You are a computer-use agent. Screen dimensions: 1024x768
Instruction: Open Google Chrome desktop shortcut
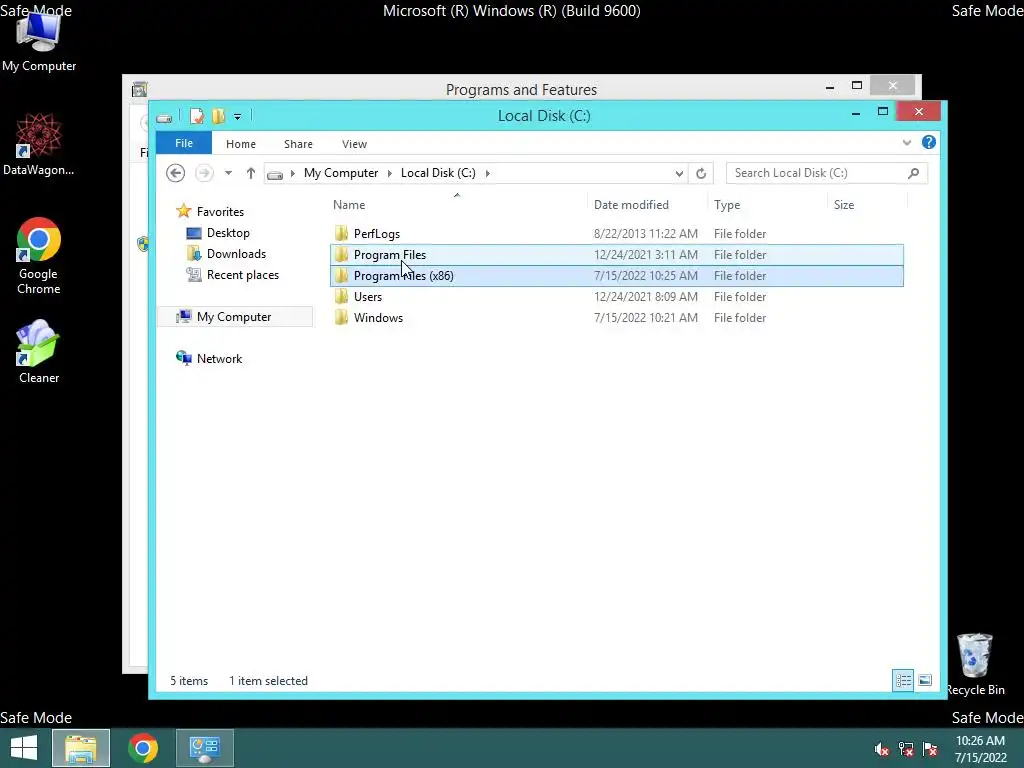(x=39, y=255)
